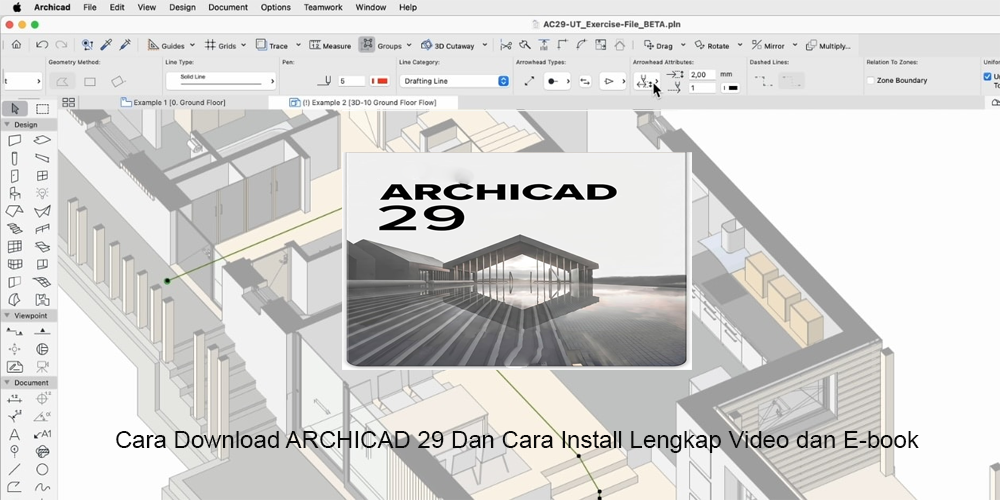Select the Section tool
1000x500 pixels.
tap(15, 332)
